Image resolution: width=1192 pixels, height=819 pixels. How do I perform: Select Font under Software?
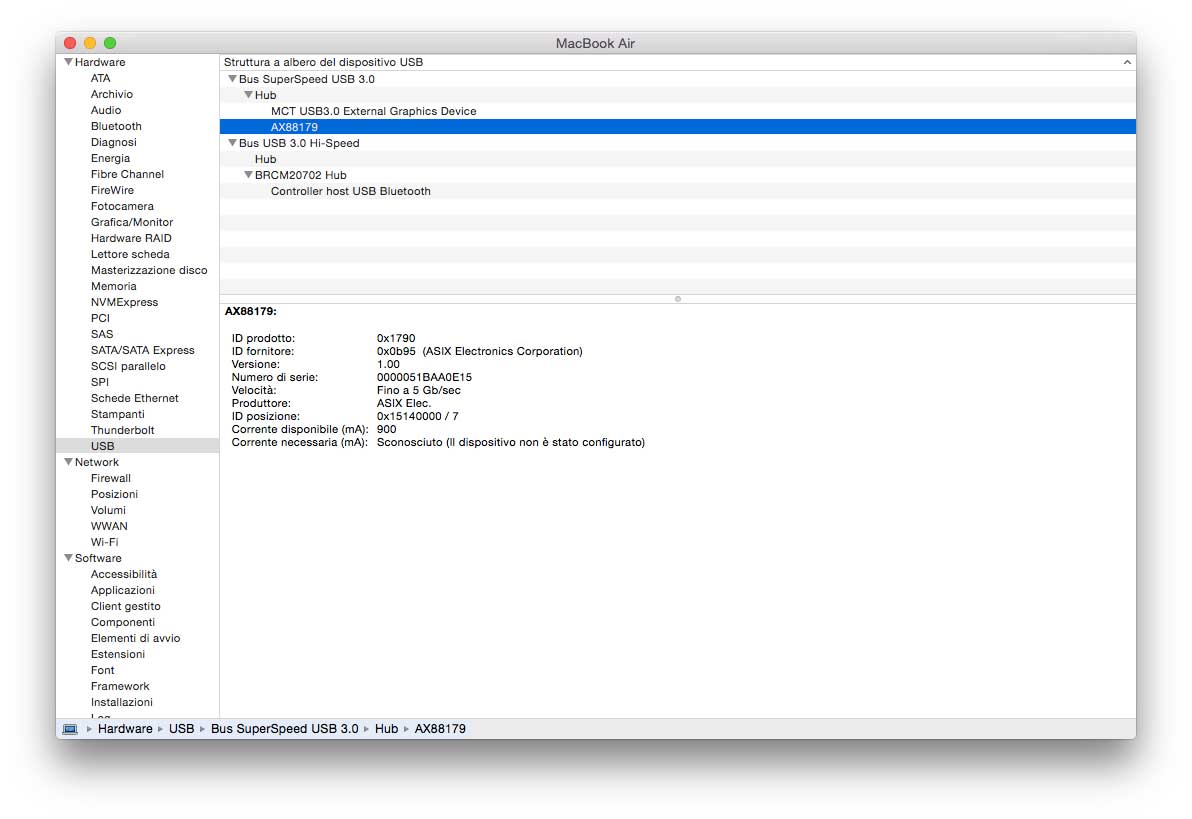click(103, 669)
